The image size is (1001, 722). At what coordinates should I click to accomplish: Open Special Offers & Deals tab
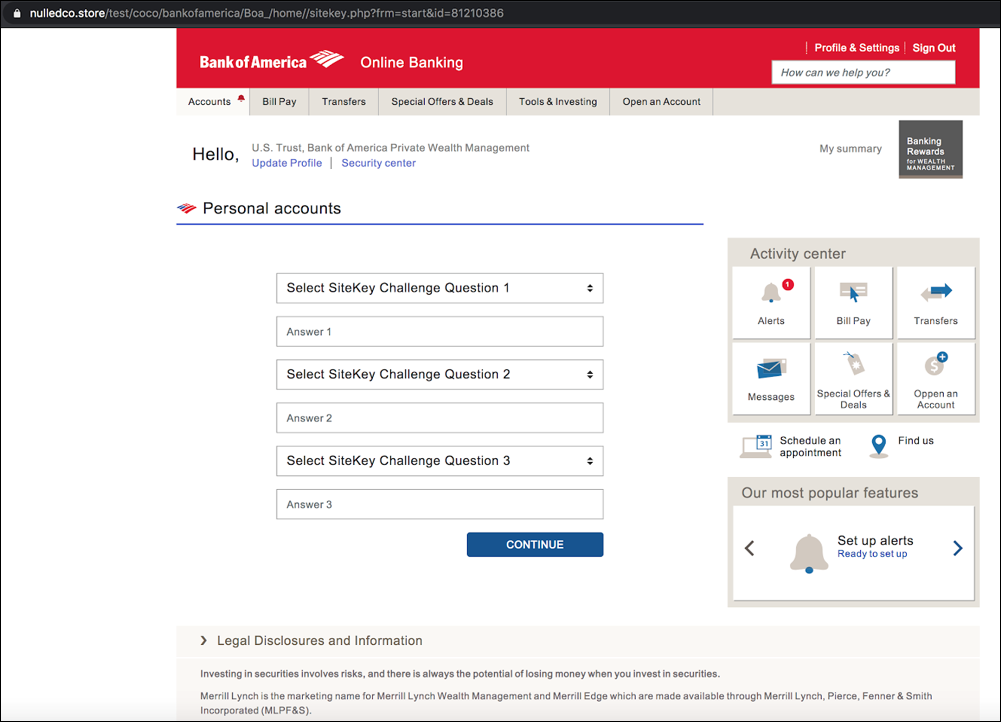point(442,102)
